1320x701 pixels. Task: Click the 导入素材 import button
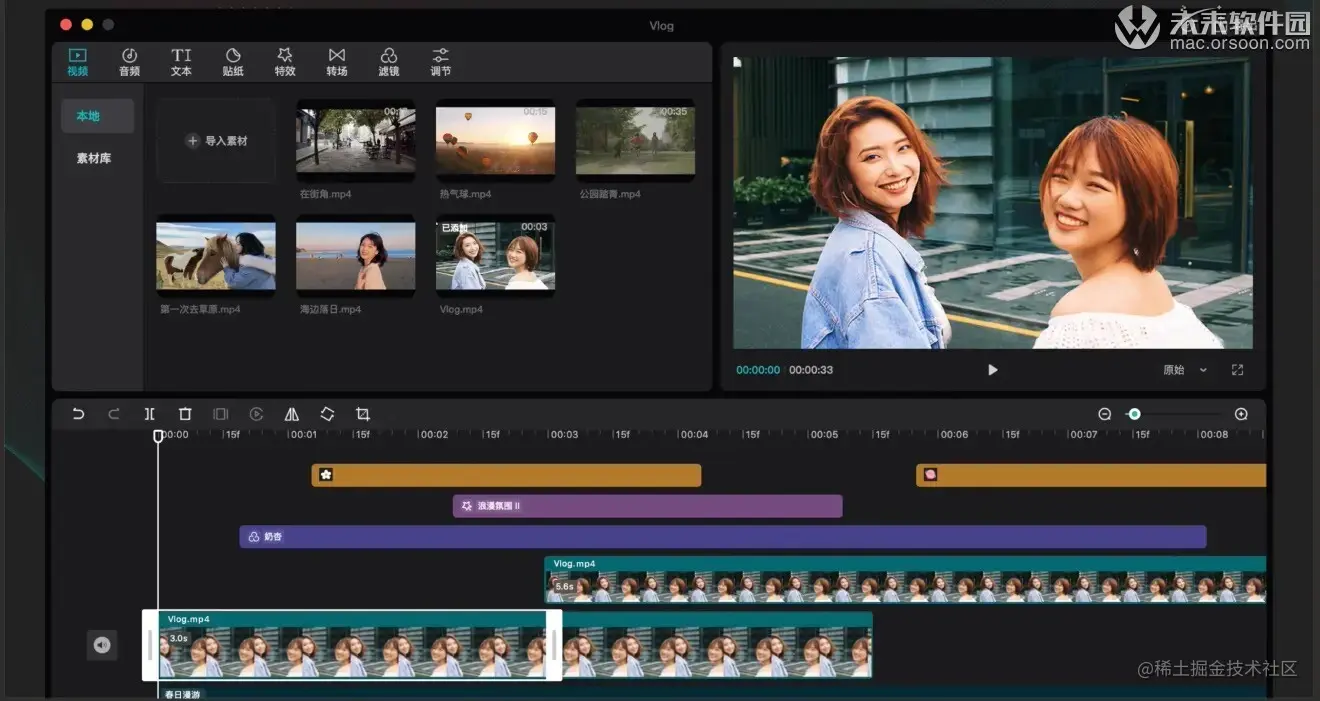tap(216, 141)
